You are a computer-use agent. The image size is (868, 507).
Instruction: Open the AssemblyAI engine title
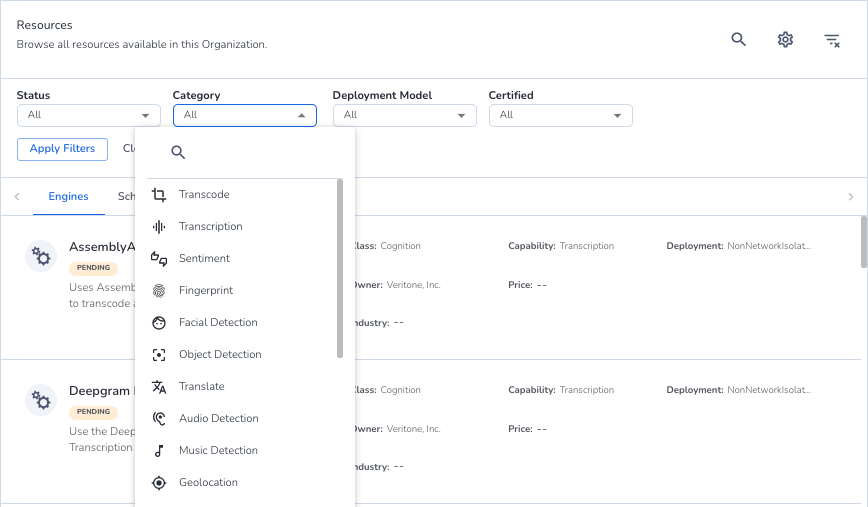pos(102,247)
